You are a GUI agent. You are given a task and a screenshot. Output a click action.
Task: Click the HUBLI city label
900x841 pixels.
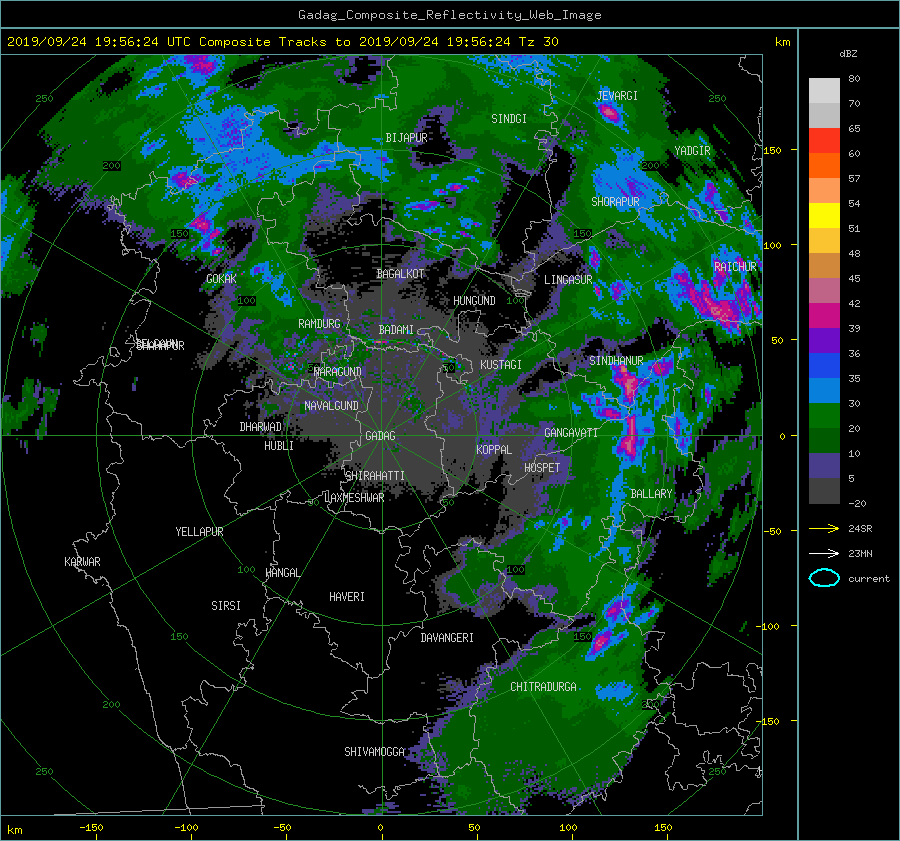[x=279, y=446]
